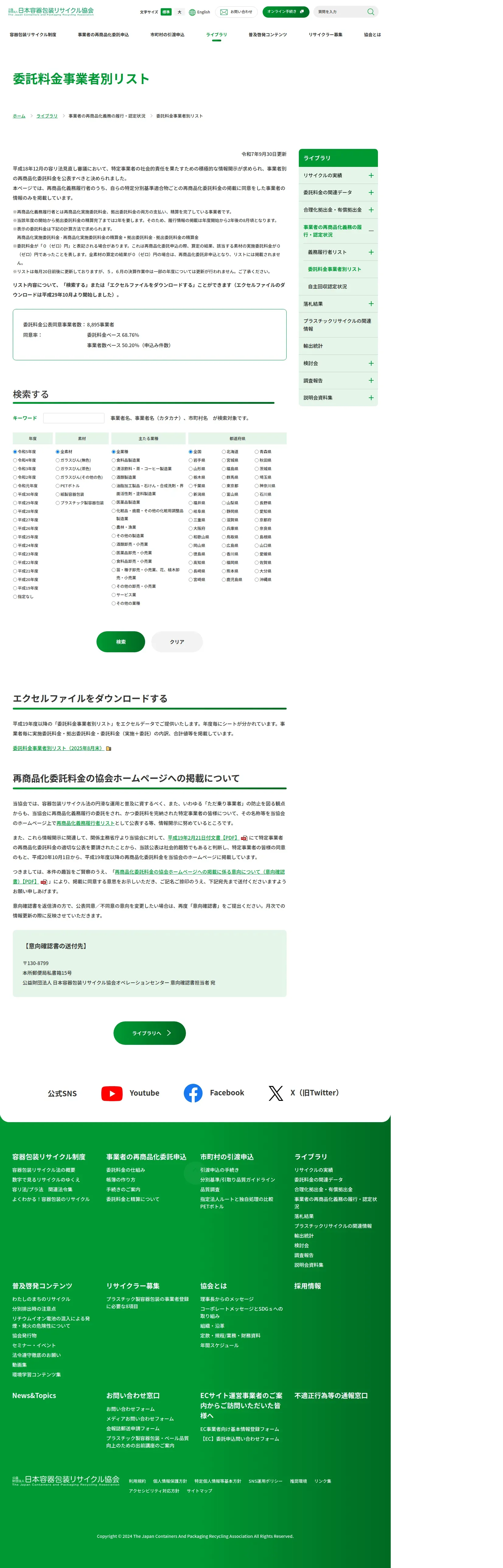Click the 日本容器包装リサイクル協会 header logo

click(x=51, y=11)
